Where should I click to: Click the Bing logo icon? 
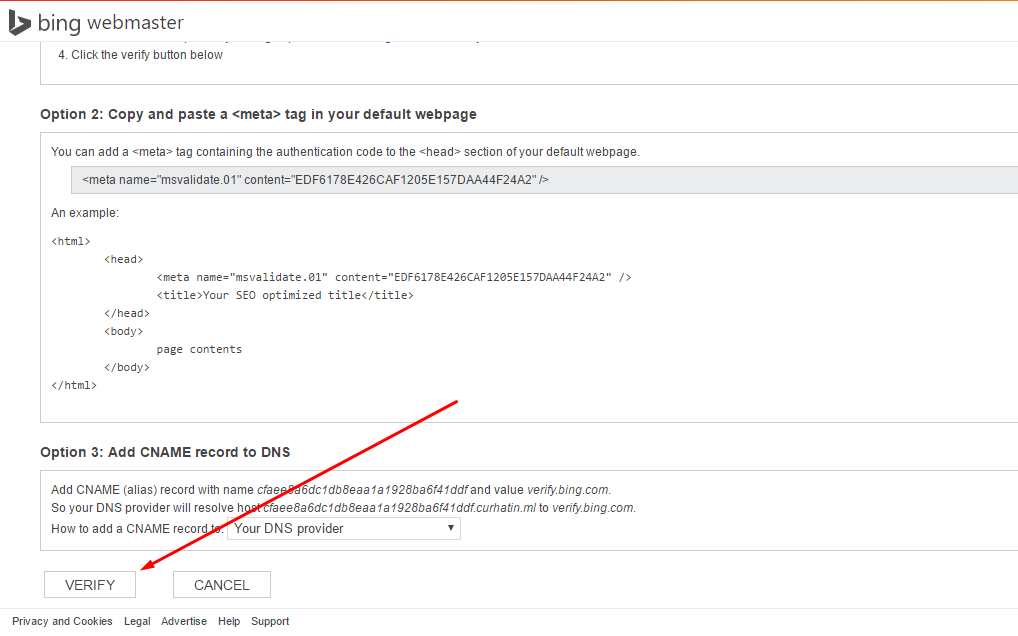19,22
